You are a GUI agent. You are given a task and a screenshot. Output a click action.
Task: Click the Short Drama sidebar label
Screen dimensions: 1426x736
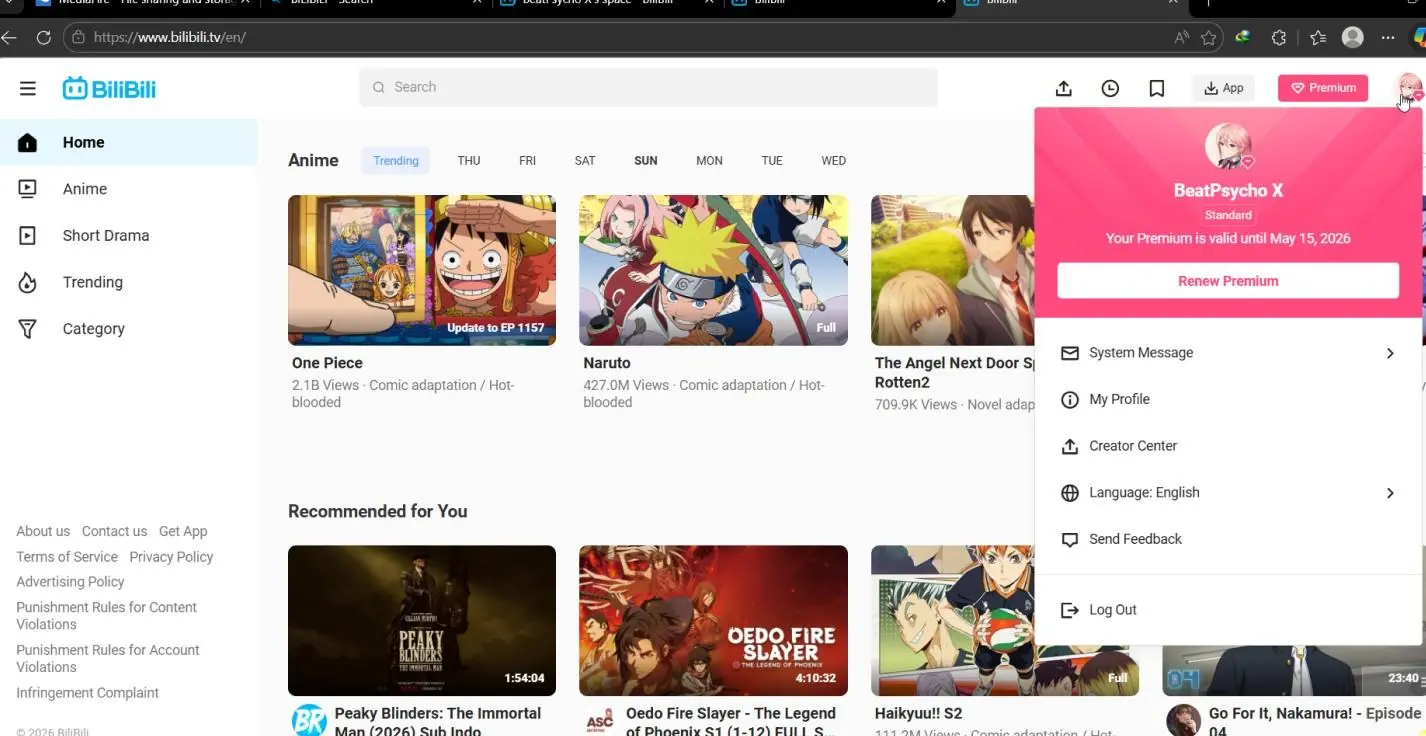[106, 236]
